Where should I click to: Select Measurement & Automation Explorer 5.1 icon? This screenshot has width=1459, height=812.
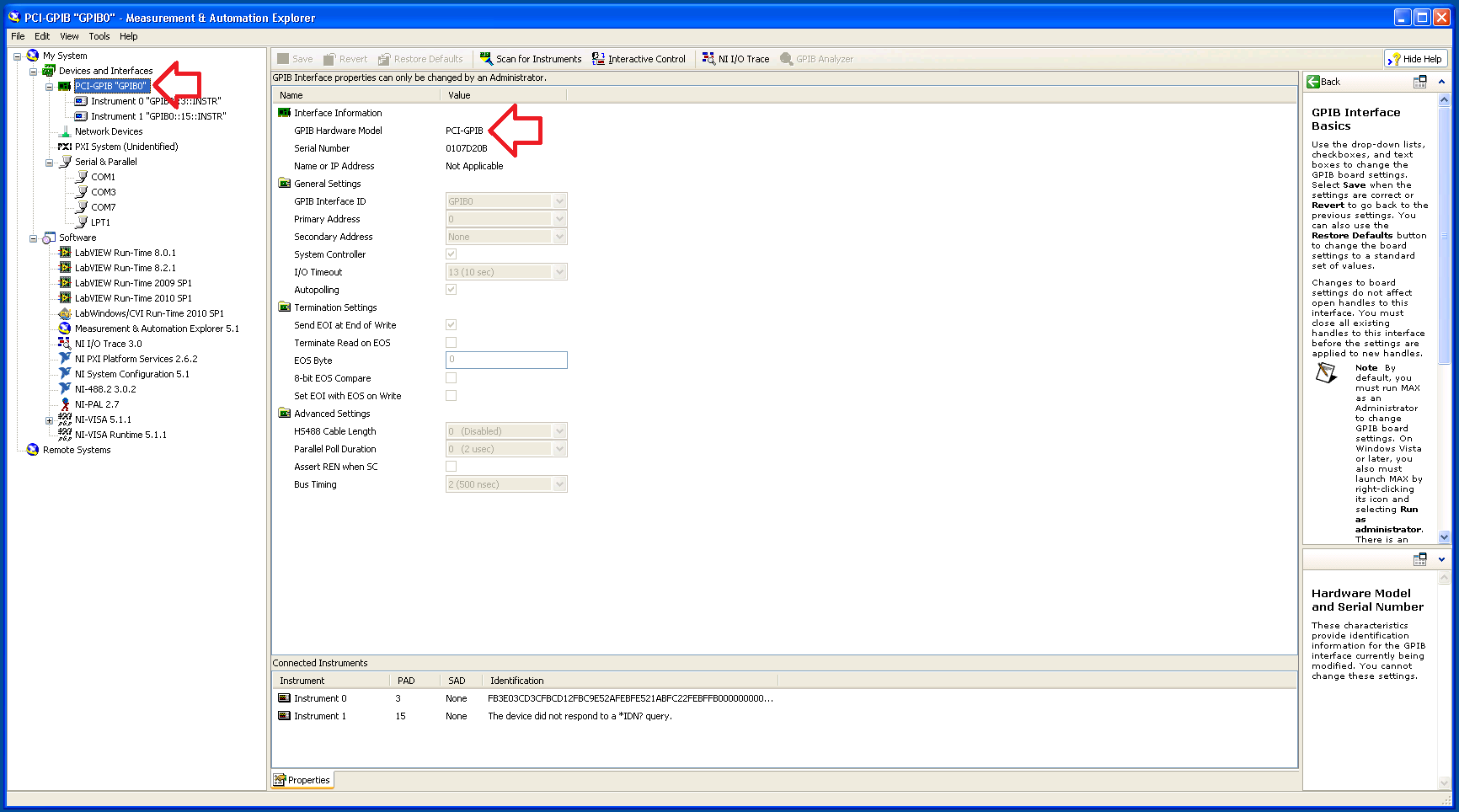click(65, 329)
